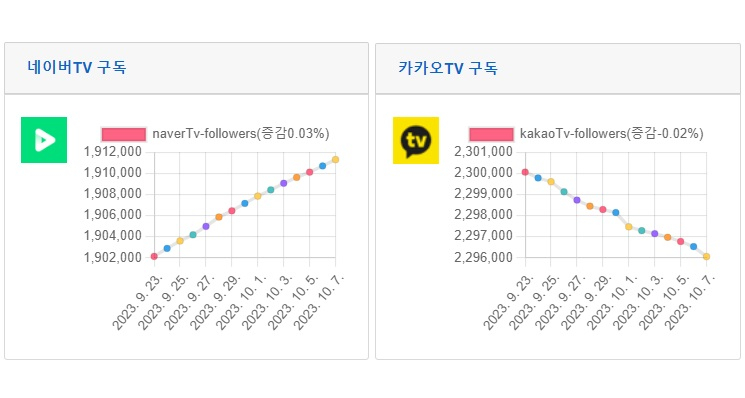Select the last yellow data point on Naver chart

pos(335,160)
